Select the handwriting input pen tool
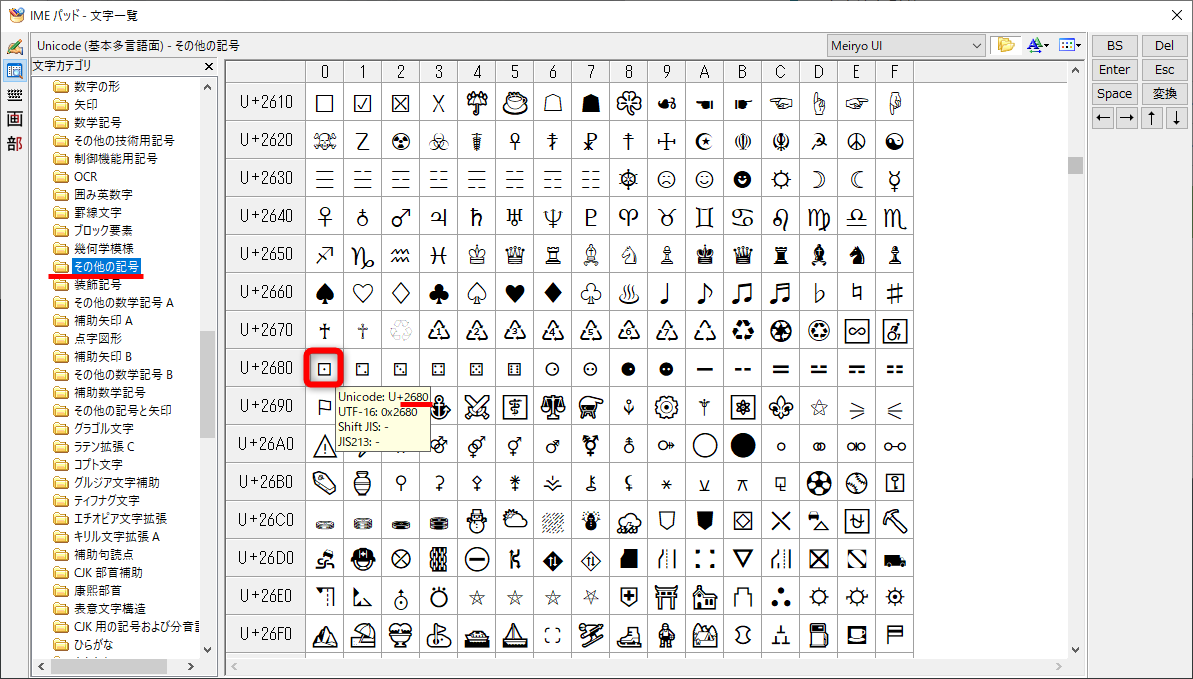Screen dimensions: 1193x679 click(15, 46)
